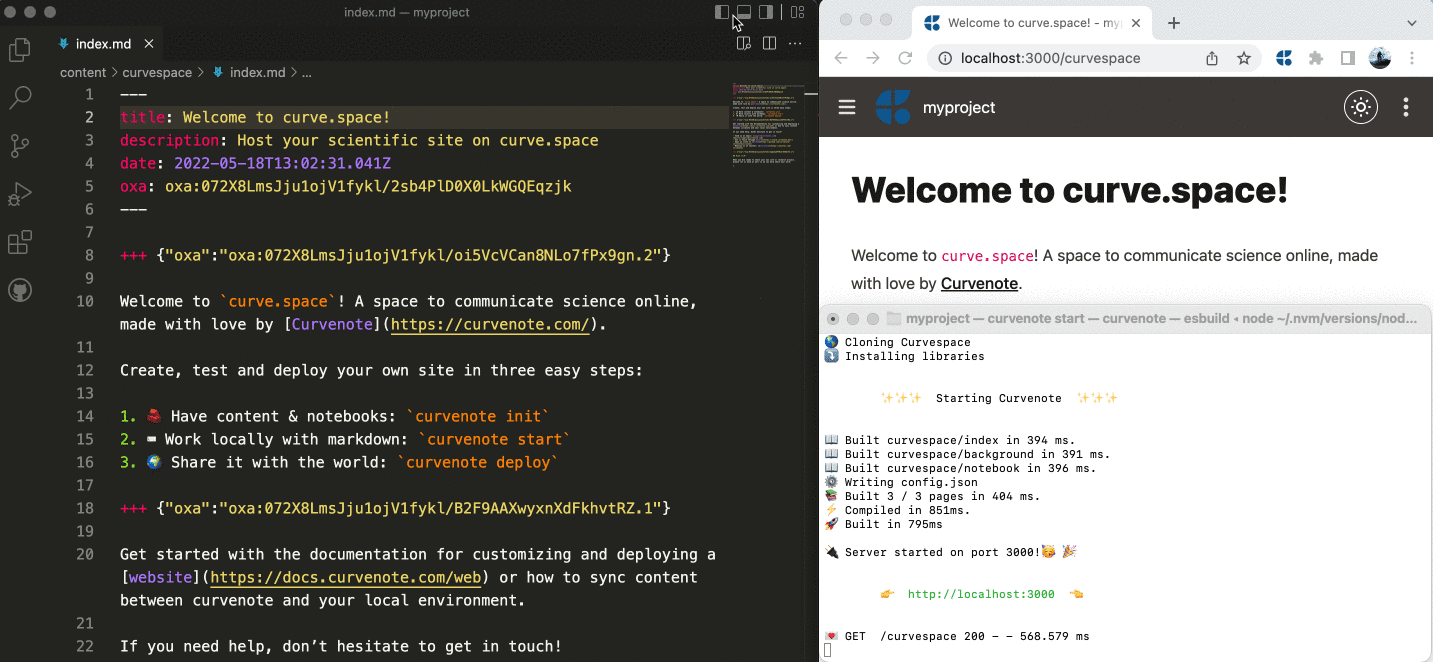Toggle the primary side bar layout icon

[x=722, y=12]
